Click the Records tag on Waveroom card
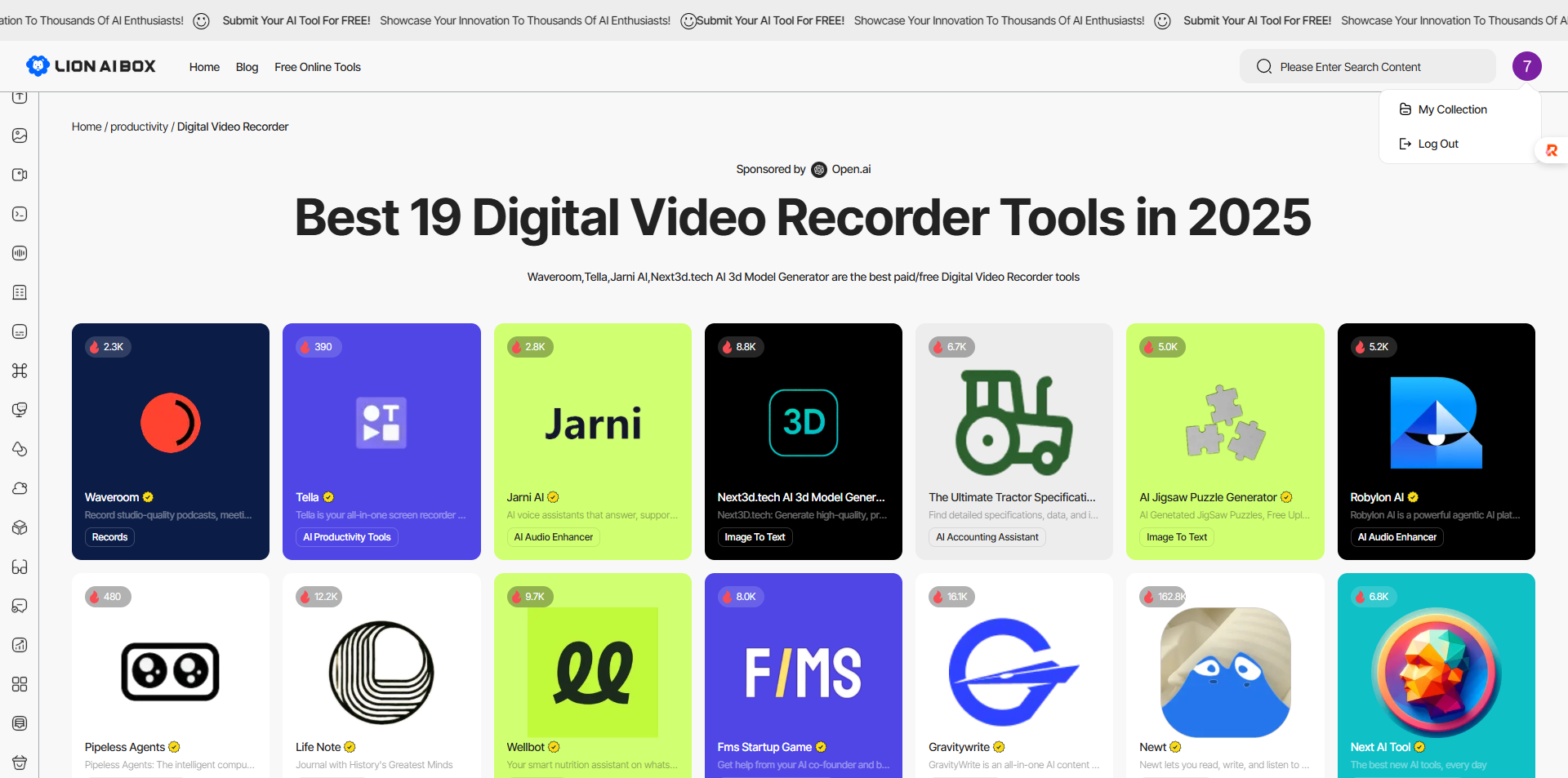 (x=109, y=537)
